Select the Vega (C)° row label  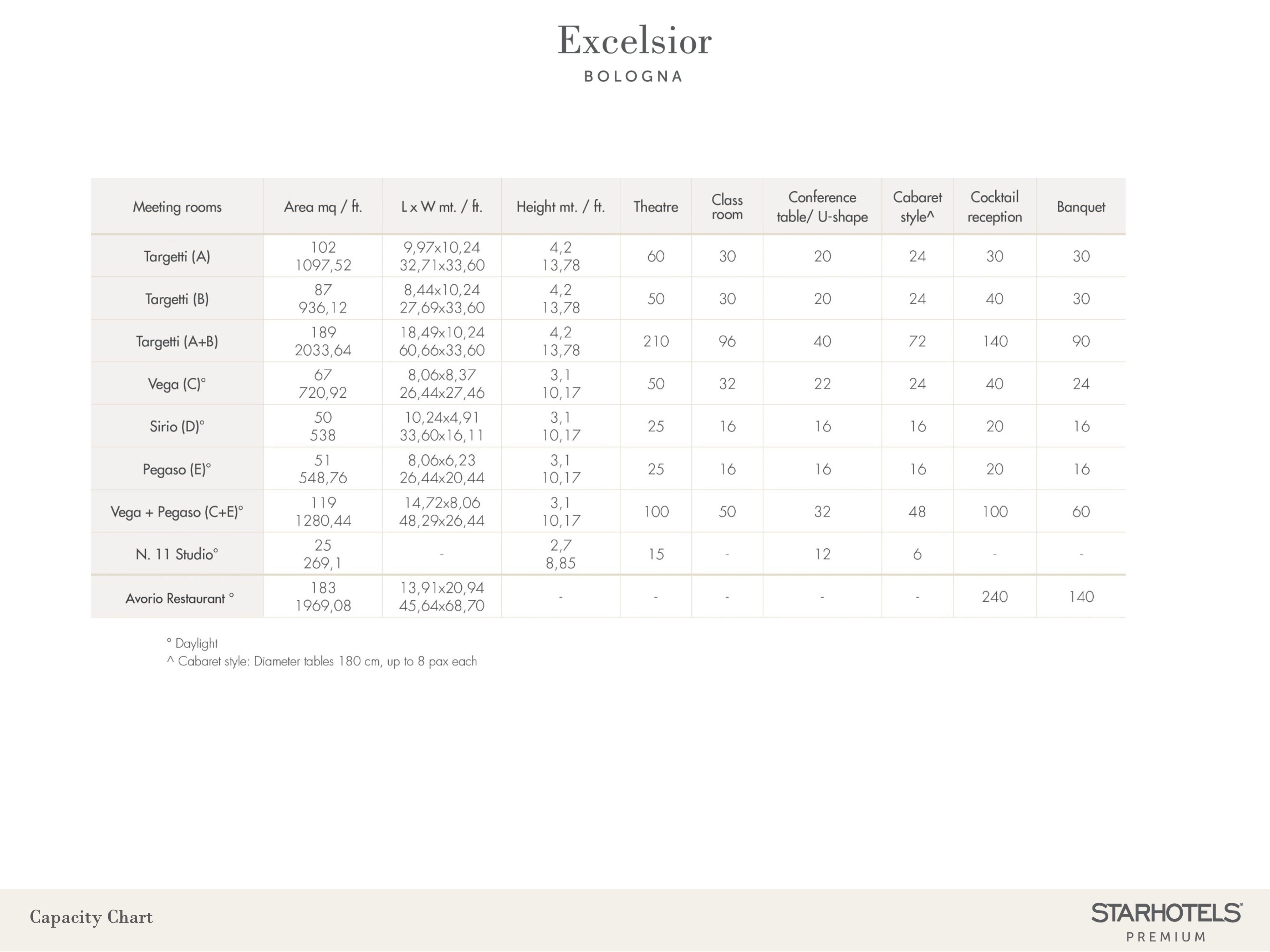177,384
